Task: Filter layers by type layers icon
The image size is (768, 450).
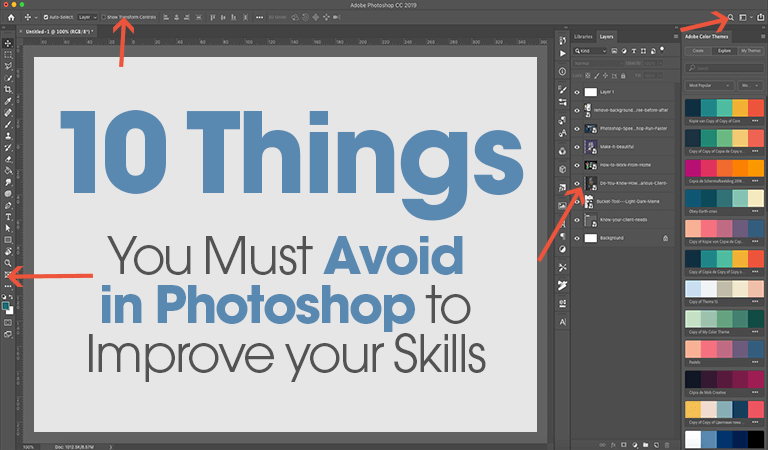Action: (634, 51)
